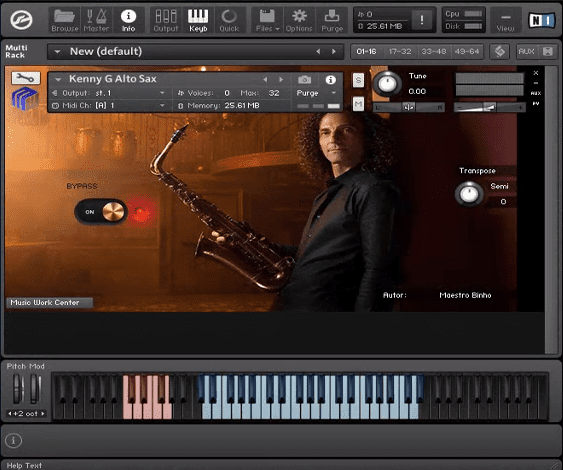Open the snapshot camera view
563x470 pixels.
click(304, 79)
